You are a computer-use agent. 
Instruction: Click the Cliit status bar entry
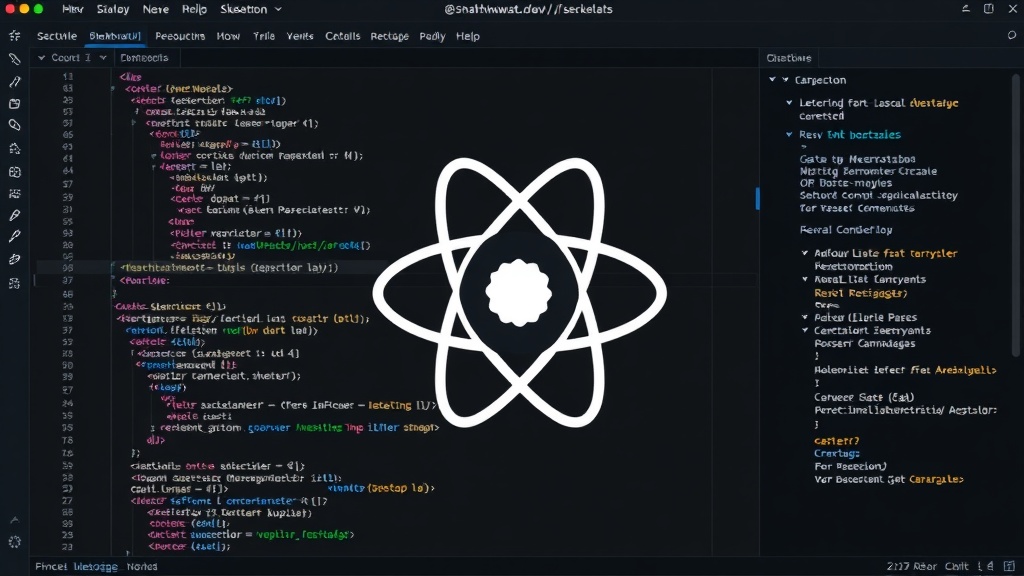[957, 566]
